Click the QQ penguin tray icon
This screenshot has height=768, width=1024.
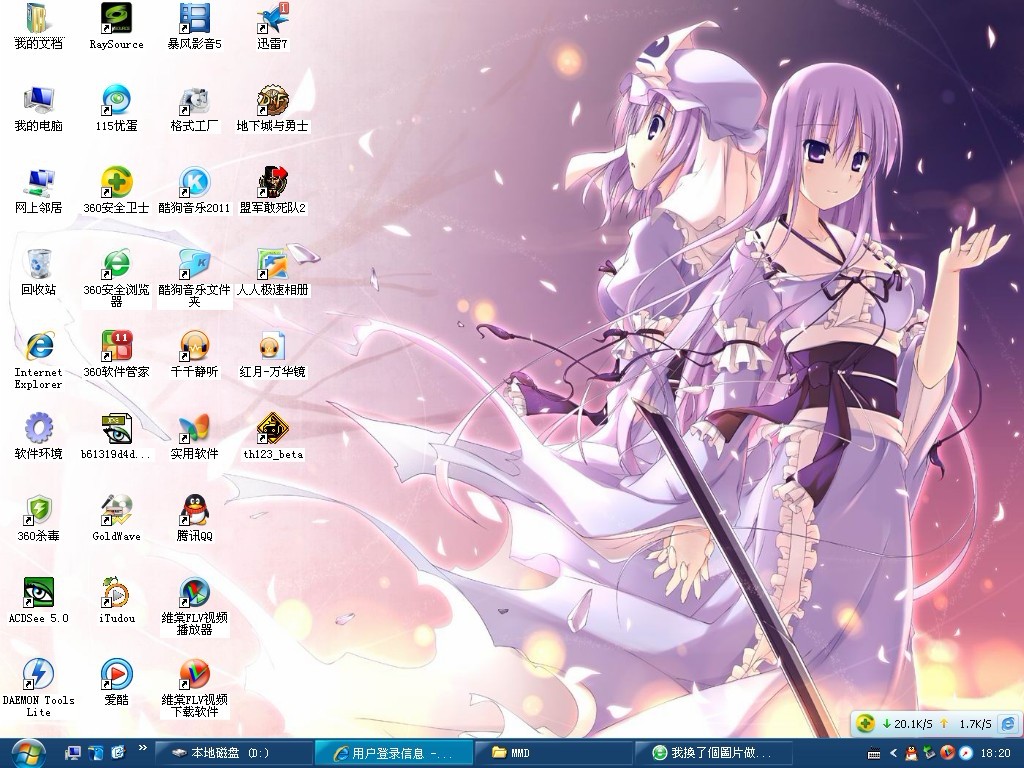pos(910,752)
